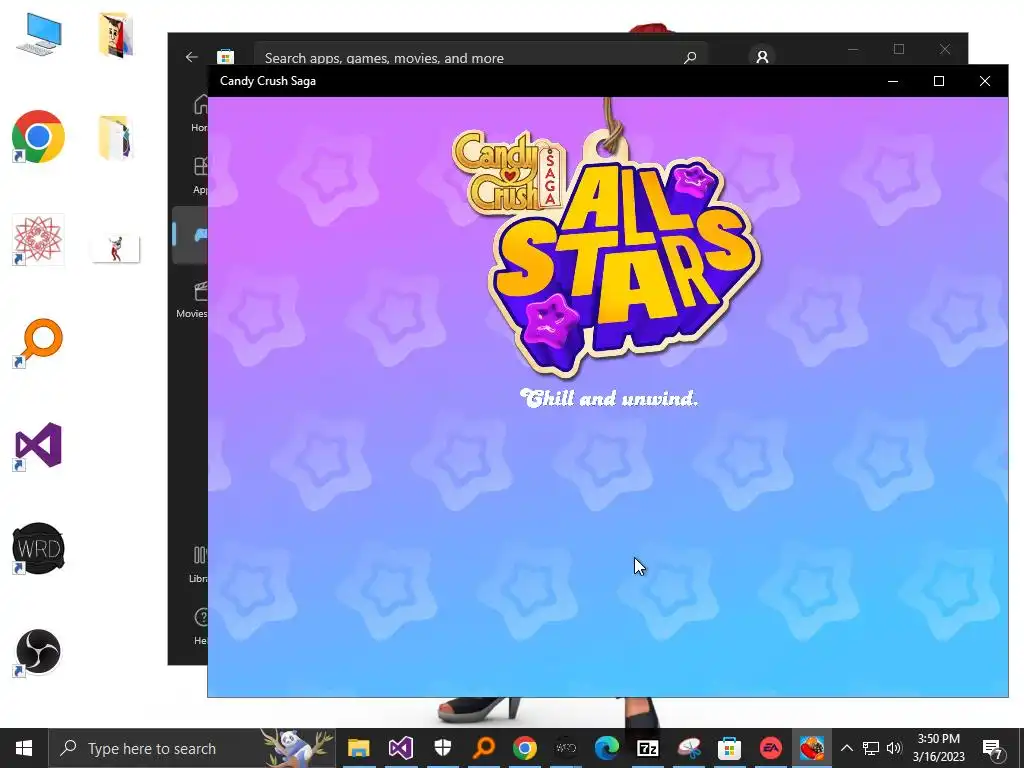This screenshot has height=768, width=1024.
Task: Open the second folder icon on desktop
Action: [116, 137]
